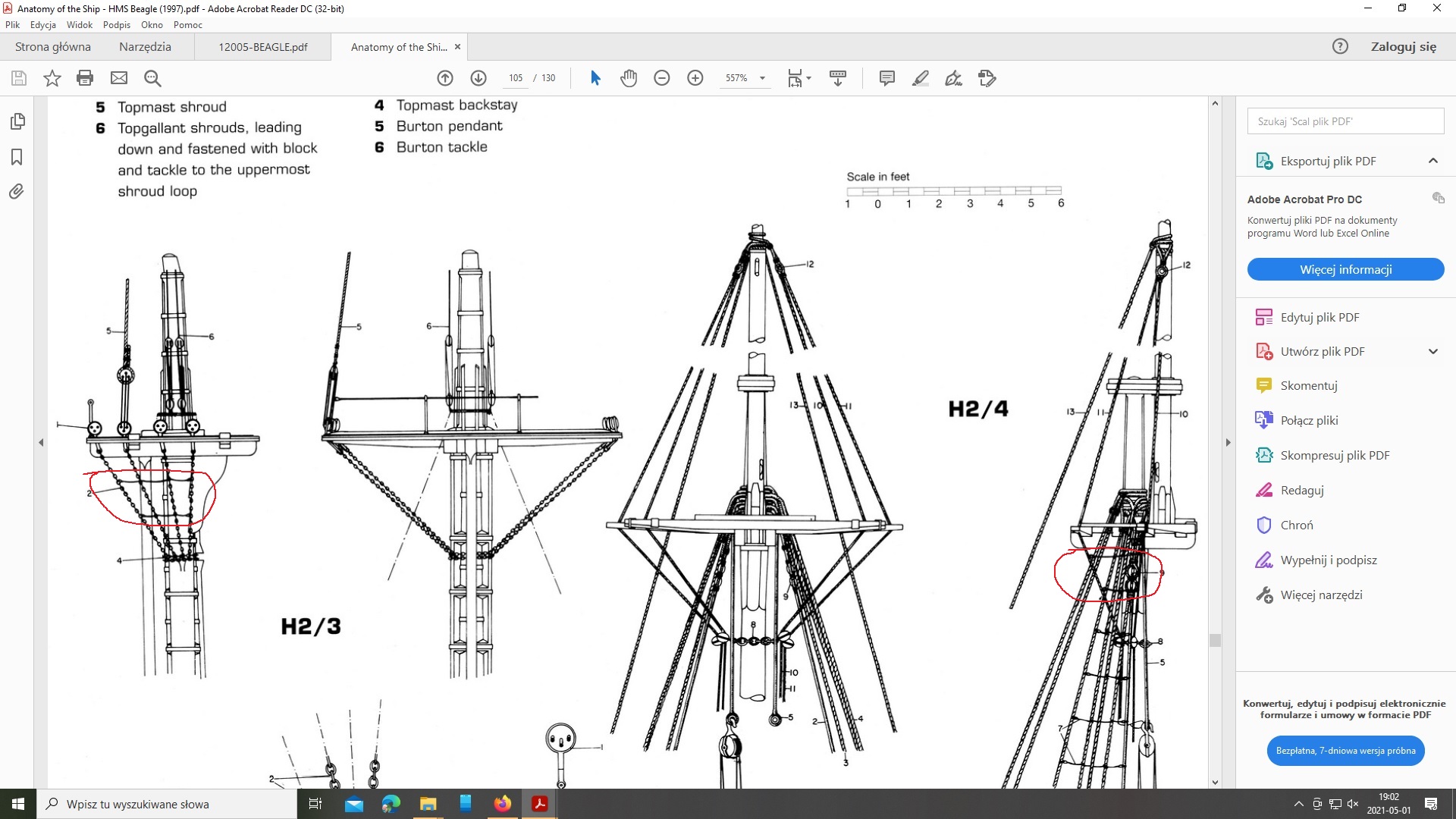This screenshot has height=819, width=1456.
Task: Select the highlighter pen tool
Action: pos(920,78)
